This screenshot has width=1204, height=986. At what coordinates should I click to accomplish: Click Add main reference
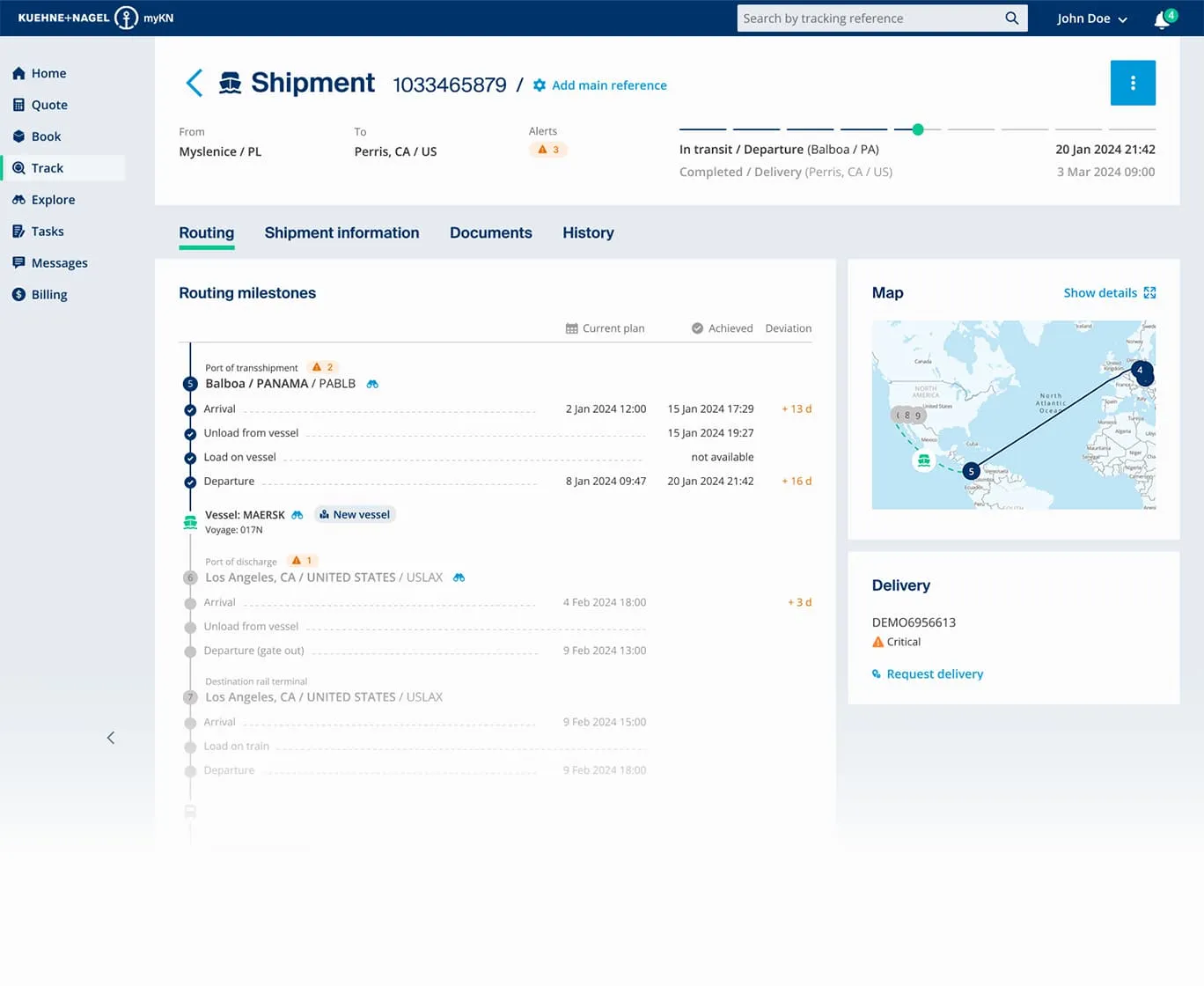click(608, 85)
